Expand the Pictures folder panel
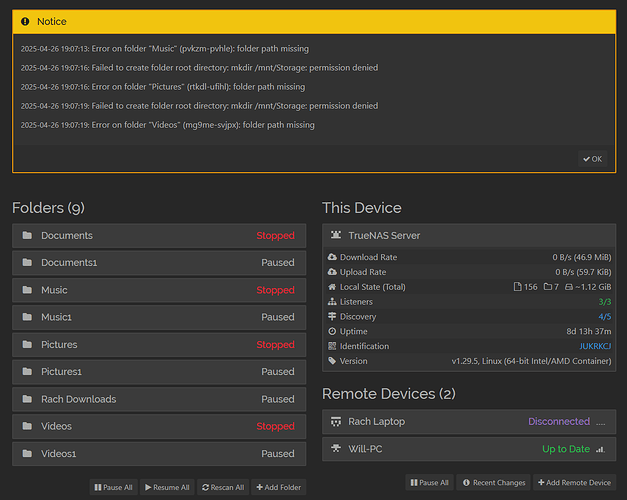Viewport: 627px width, 500px height. tap(159, 344)
